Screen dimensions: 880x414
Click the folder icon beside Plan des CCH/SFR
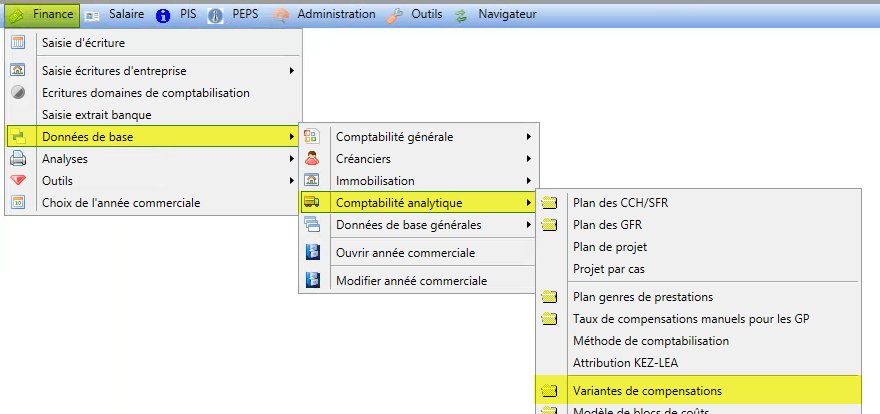pos(549,203)
